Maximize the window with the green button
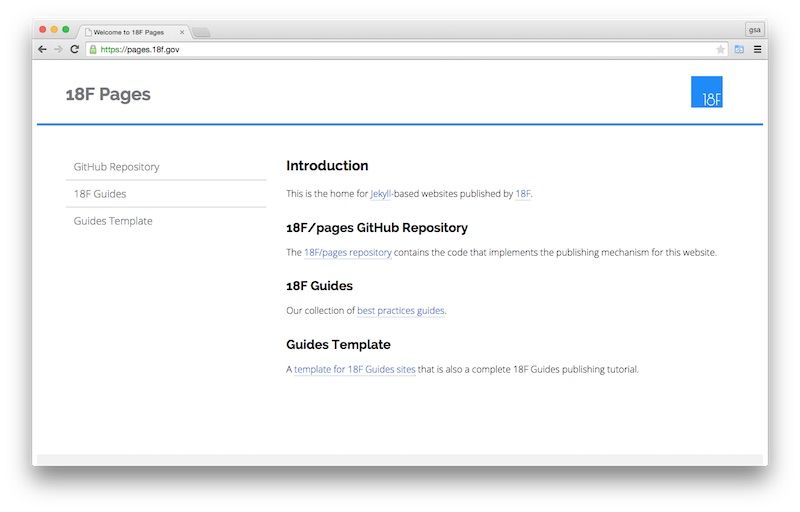Screen dimensions: 800x512 66,30
